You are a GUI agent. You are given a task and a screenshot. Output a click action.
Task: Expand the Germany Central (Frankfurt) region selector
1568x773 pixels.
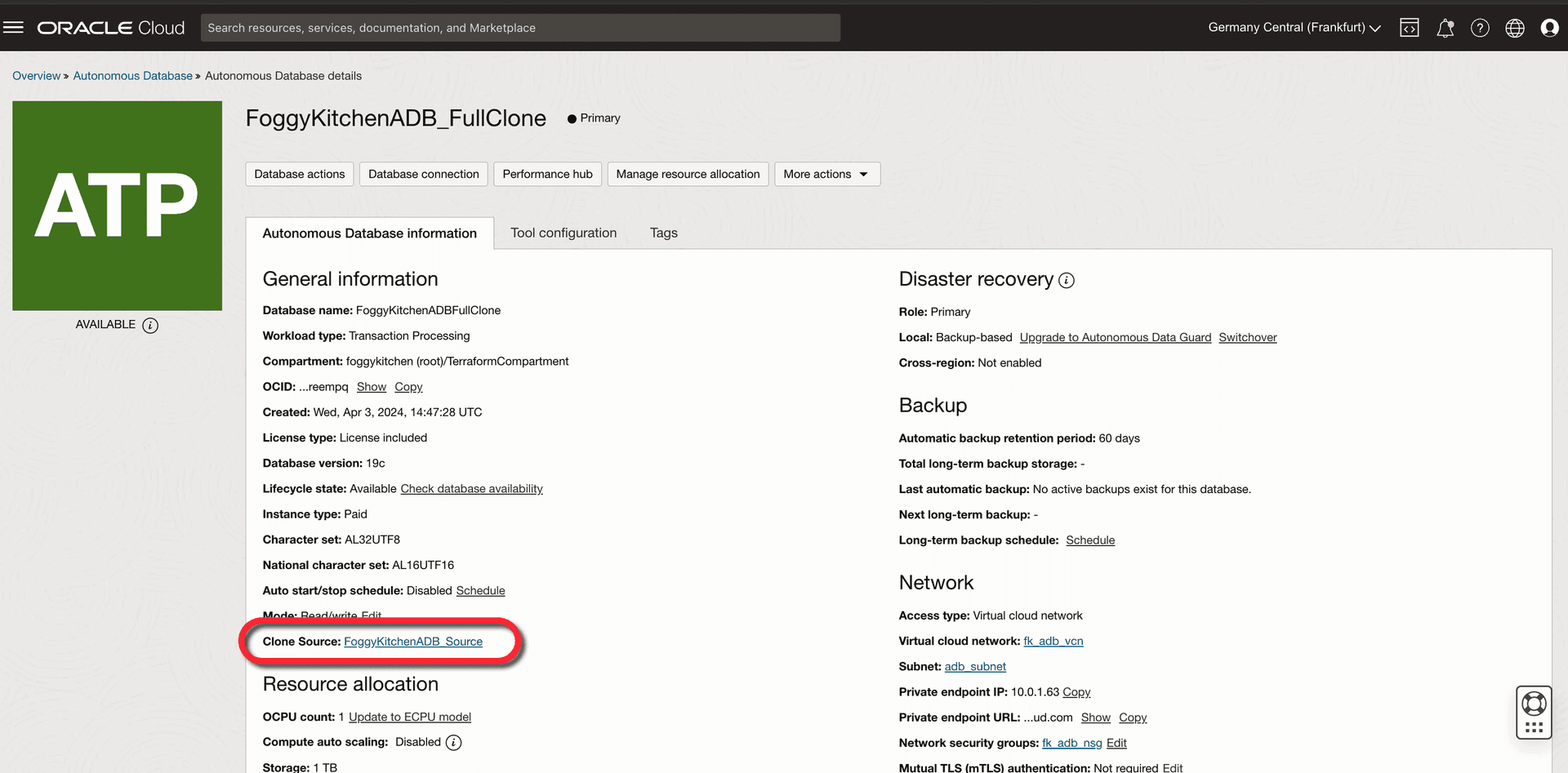tap(1294, 27)
